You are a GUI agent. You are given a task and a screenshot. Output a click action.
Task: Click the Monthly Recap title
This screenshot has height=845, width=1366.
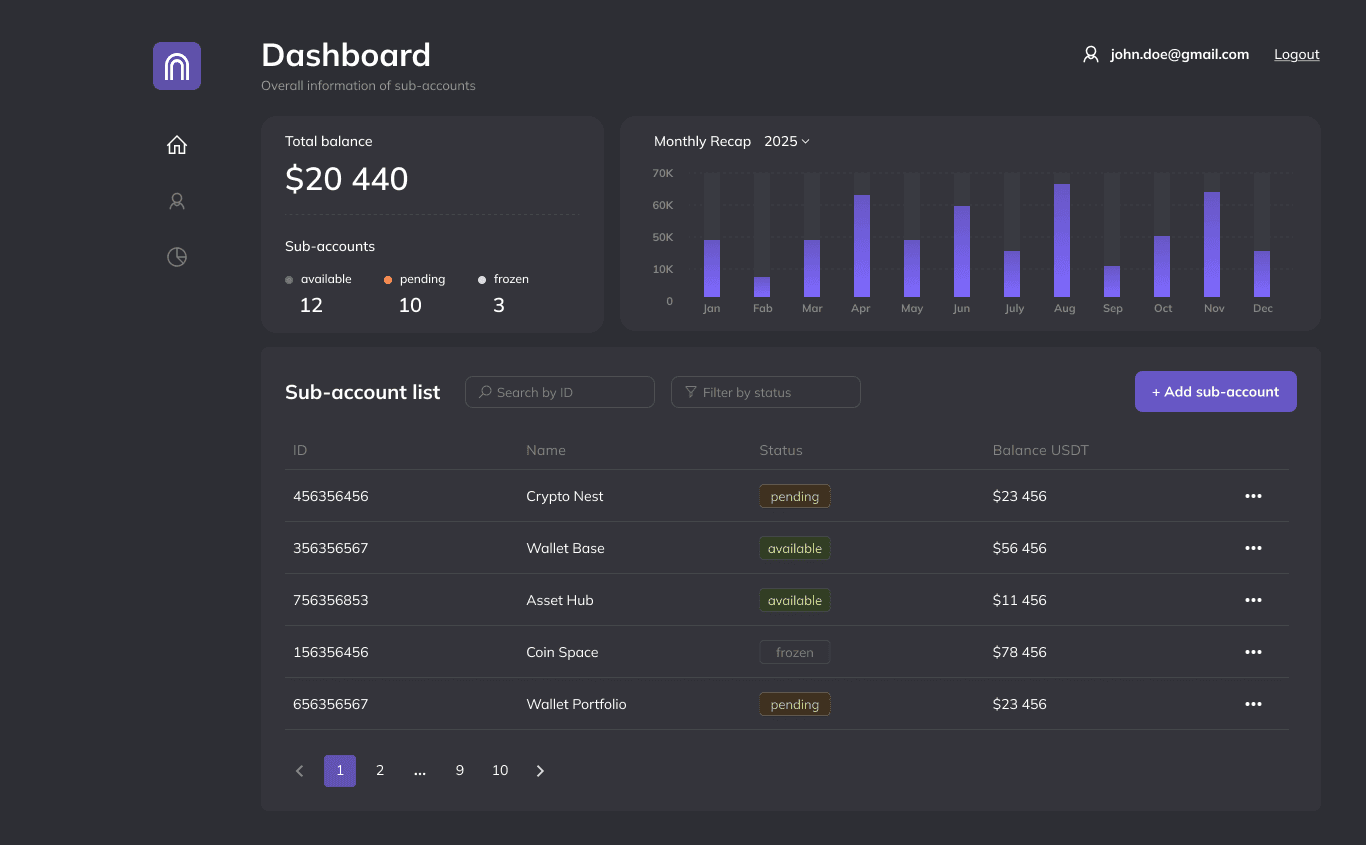(702, 141)
